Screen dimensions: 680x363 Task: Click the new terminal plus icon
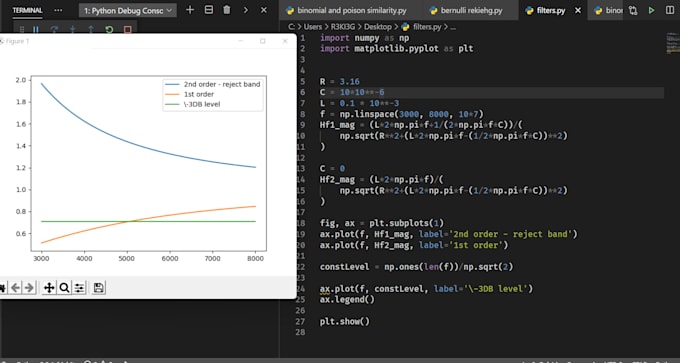click(190, 10)
